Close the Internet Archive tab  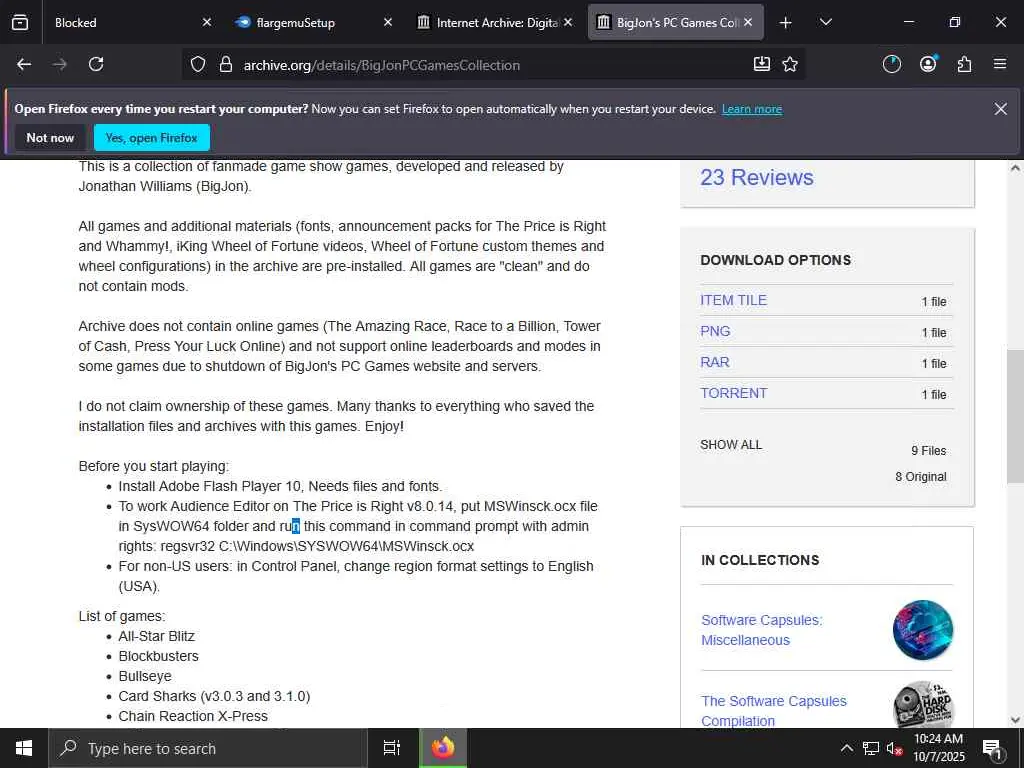(x=568, y=22)
